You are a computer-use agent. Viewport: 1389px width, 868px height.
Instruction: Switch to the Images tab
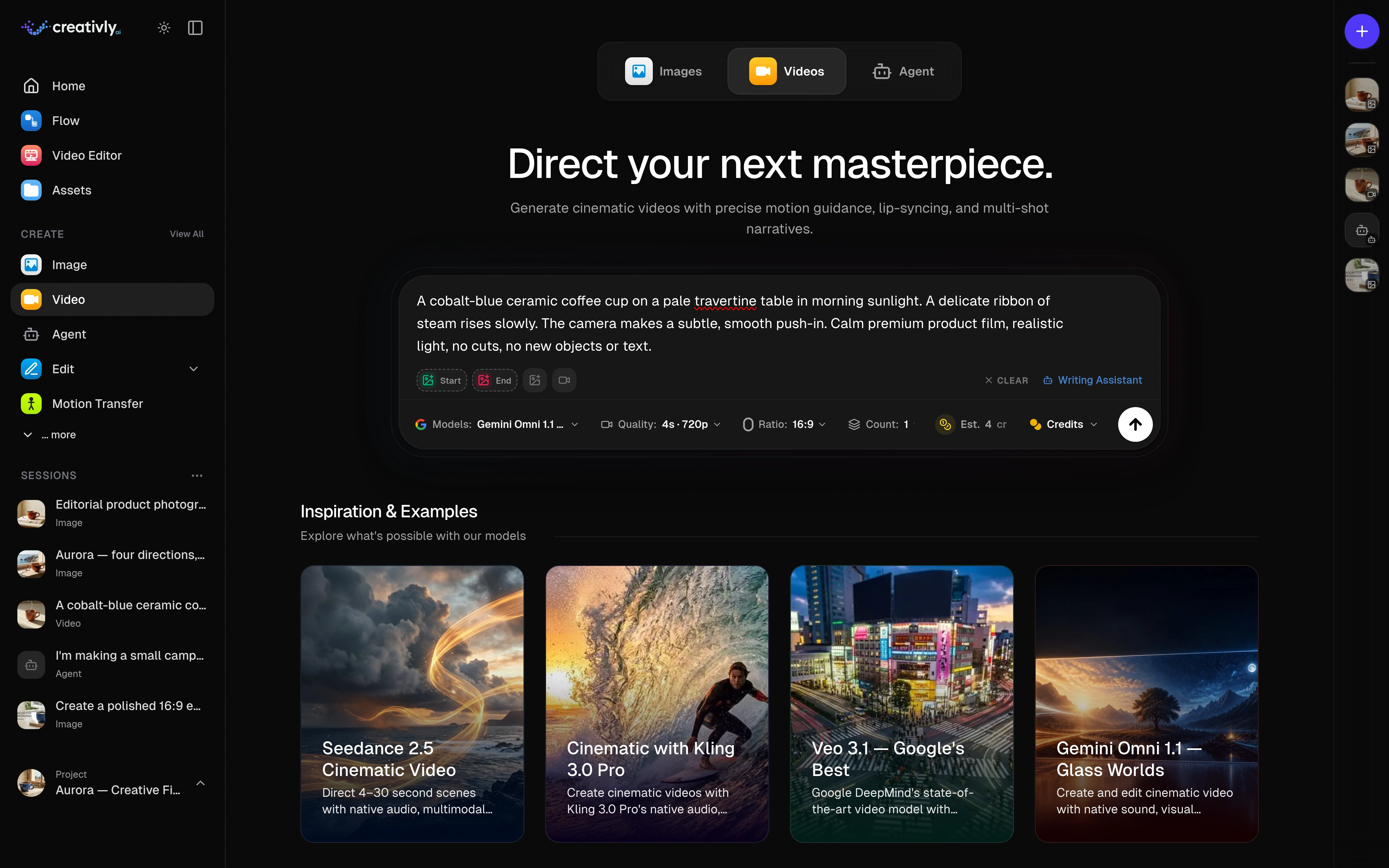coord(664,71)
